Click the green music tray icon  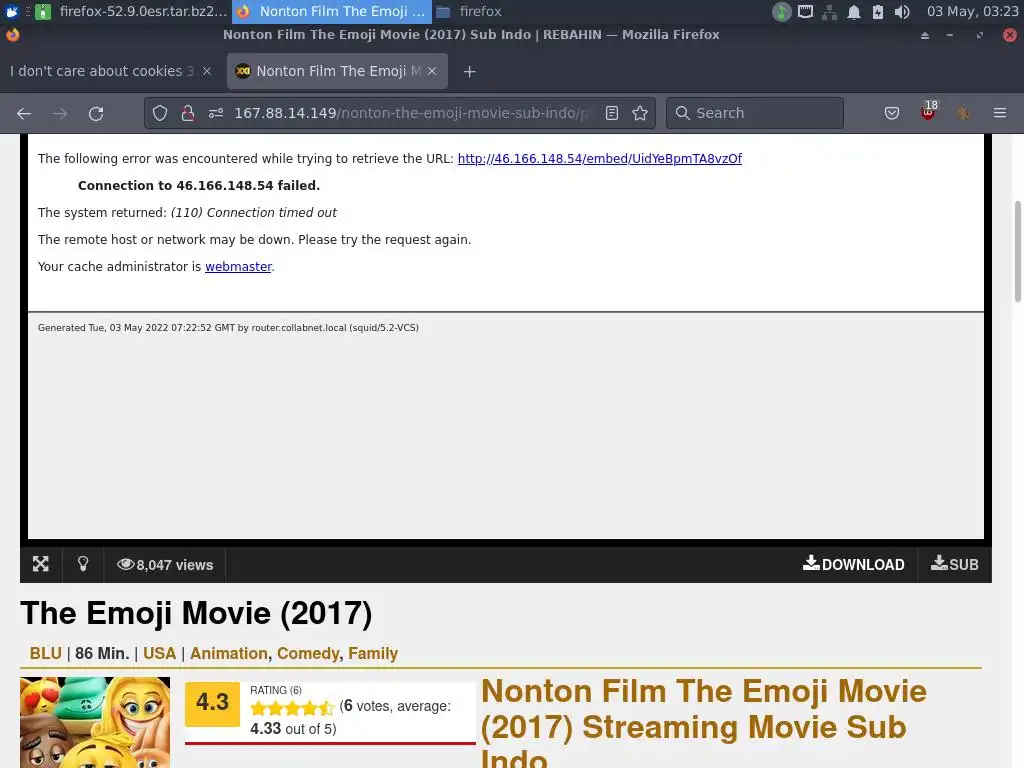782,12
